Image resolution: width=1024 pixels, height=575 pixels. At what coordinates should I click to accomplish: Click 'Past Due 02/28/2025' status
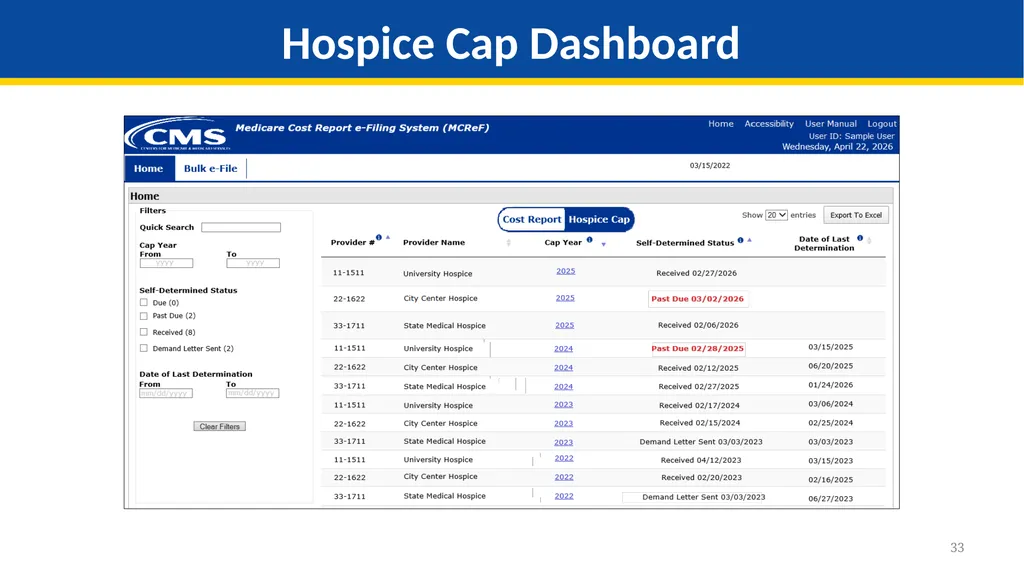[697, 349]
